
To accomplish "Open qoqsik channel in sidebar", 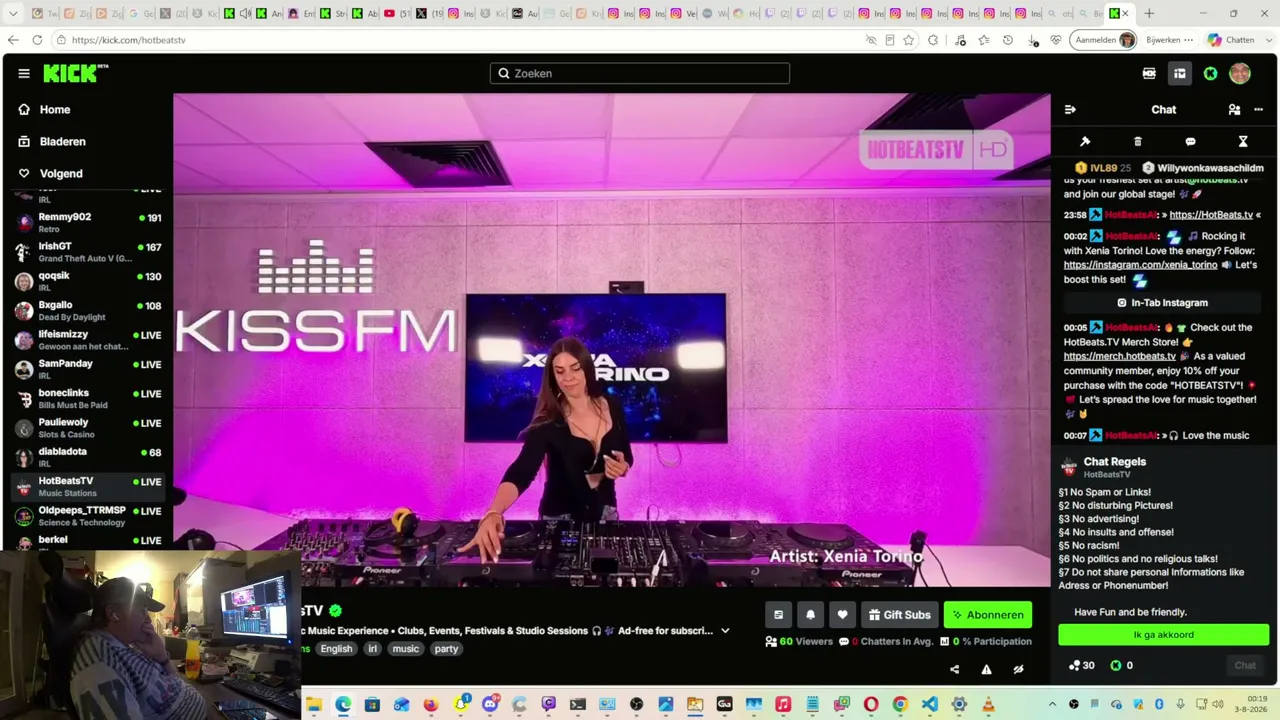I will 88,281.
